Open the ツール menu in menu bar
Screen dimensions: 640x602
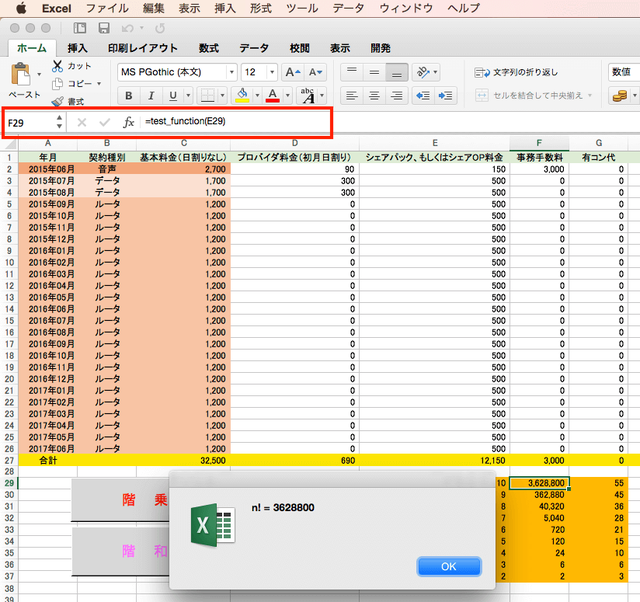coord(302,8)
